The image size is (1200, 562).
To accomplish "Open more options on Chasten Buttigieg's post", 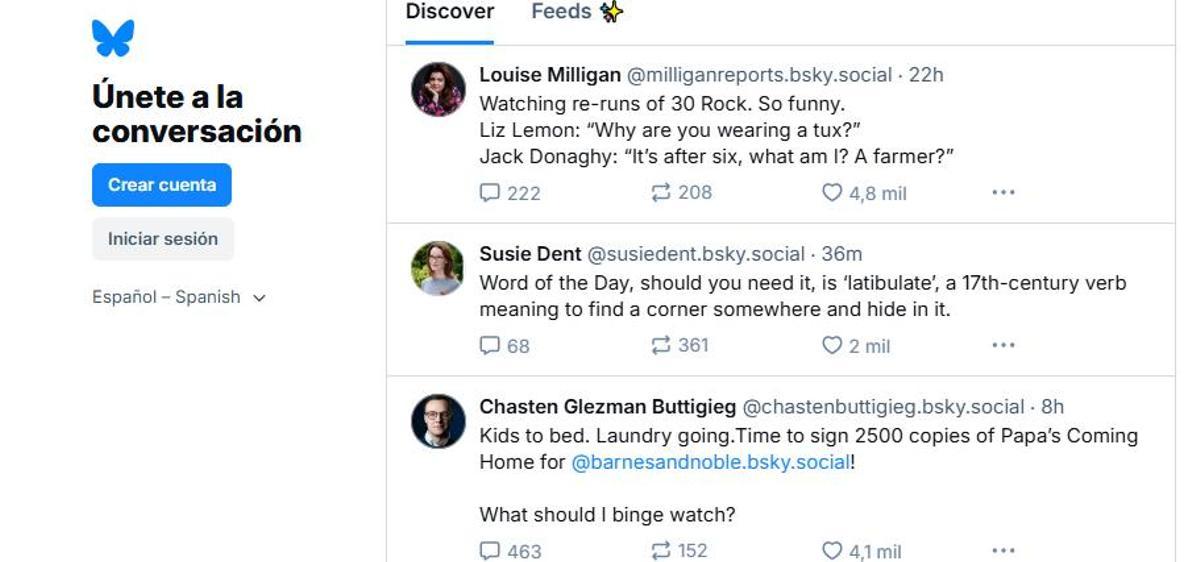I will pyautogui.click(x=1003, y=551).
